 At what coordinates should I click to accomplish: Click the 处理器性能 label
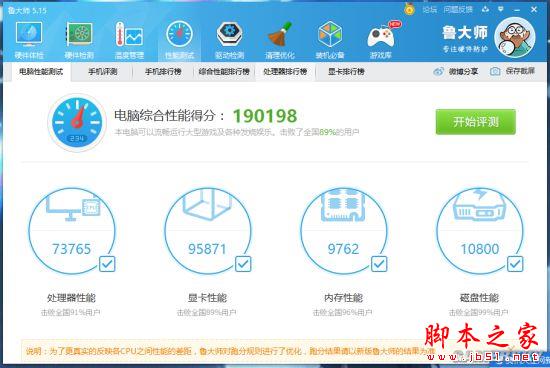[71, 298]
